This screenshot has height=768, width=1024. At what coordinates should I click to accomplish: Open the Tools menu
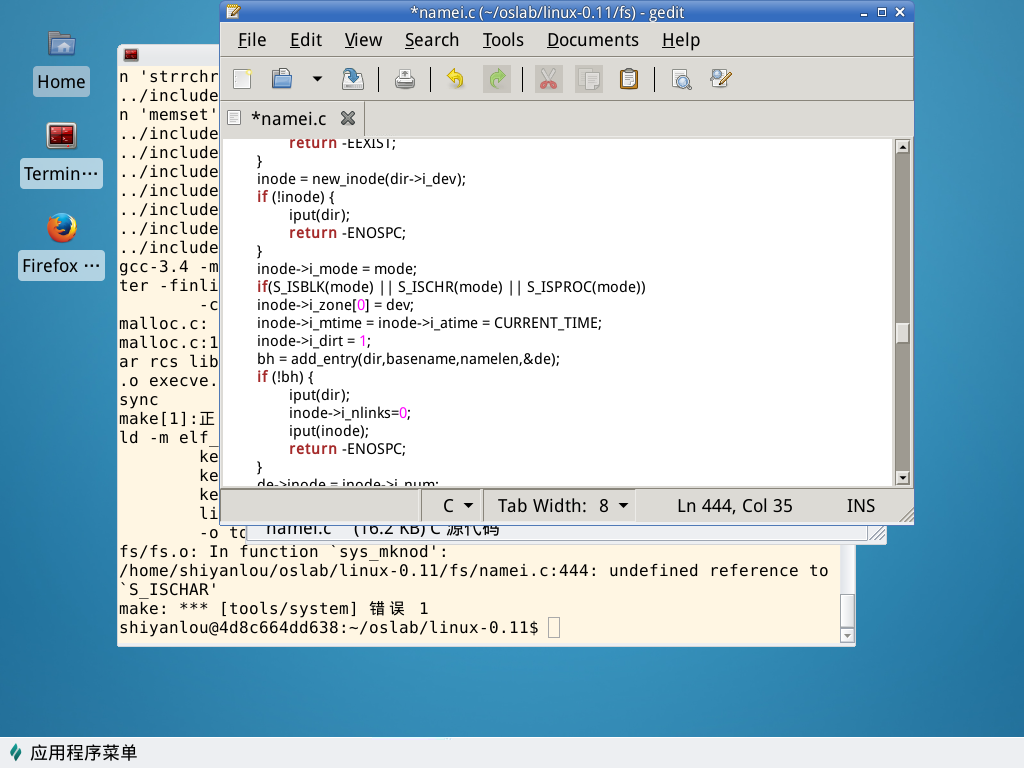[x=503, y=40]
